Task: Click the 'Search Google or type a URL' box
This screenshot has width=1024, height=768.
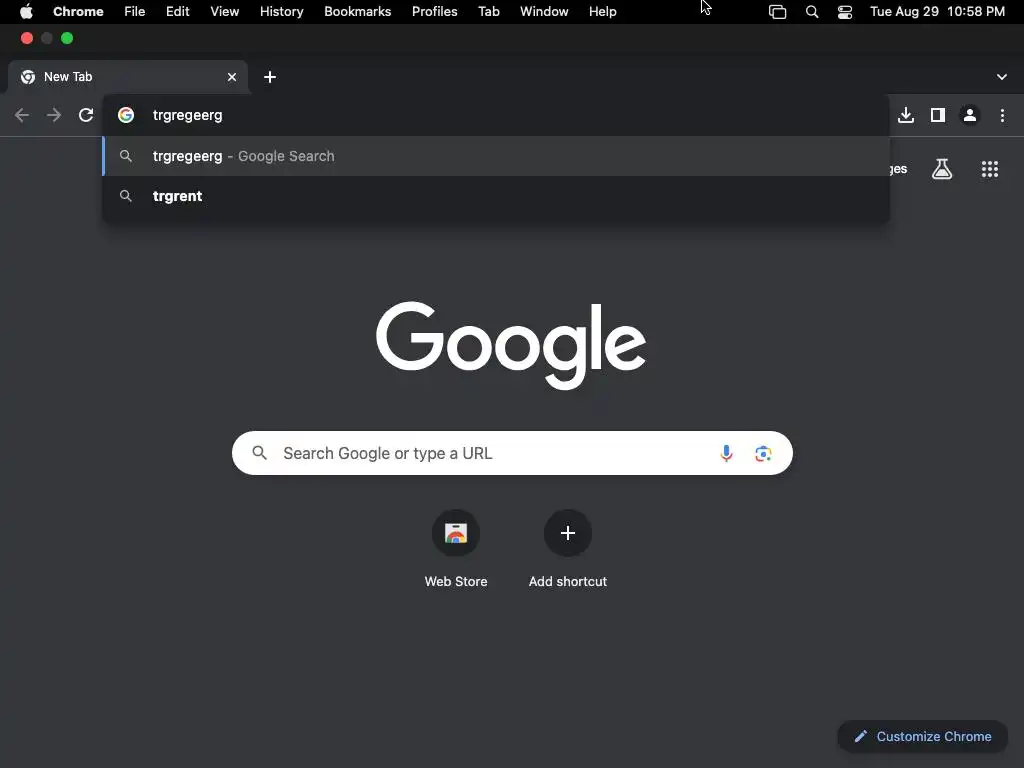Action: (x=512, y=453)
